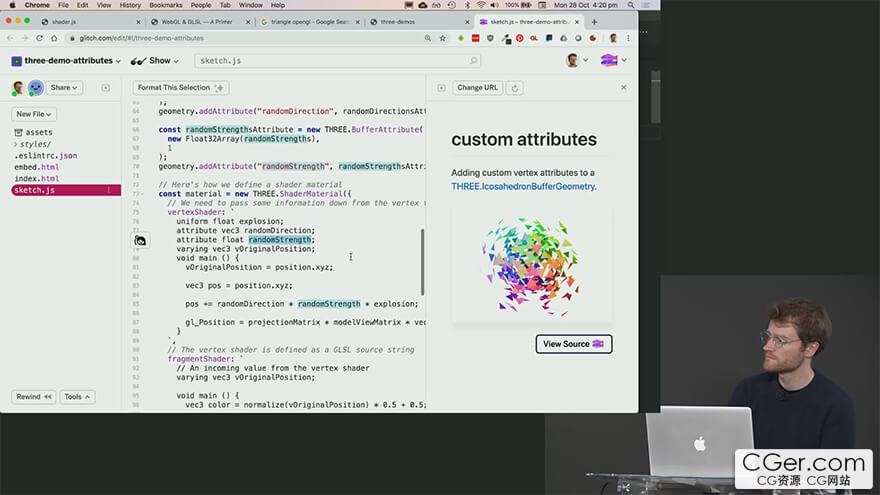Click the collapse sidebar icon next to Share
This screenshot has width=880, height=495.
coord(106,88)
